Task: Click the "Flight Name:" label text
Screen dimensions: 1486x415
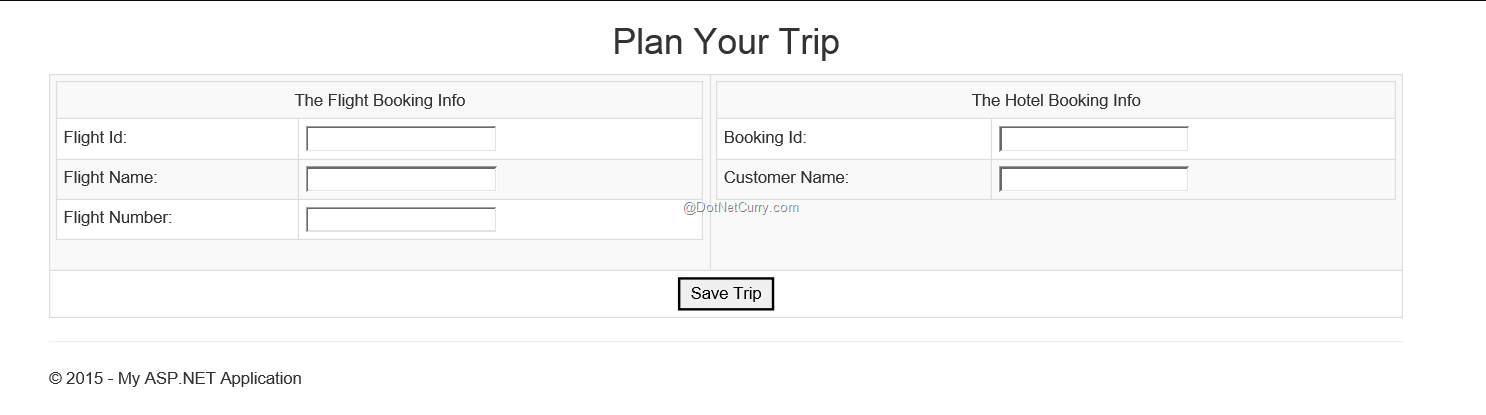Action: tap(110, 178)
